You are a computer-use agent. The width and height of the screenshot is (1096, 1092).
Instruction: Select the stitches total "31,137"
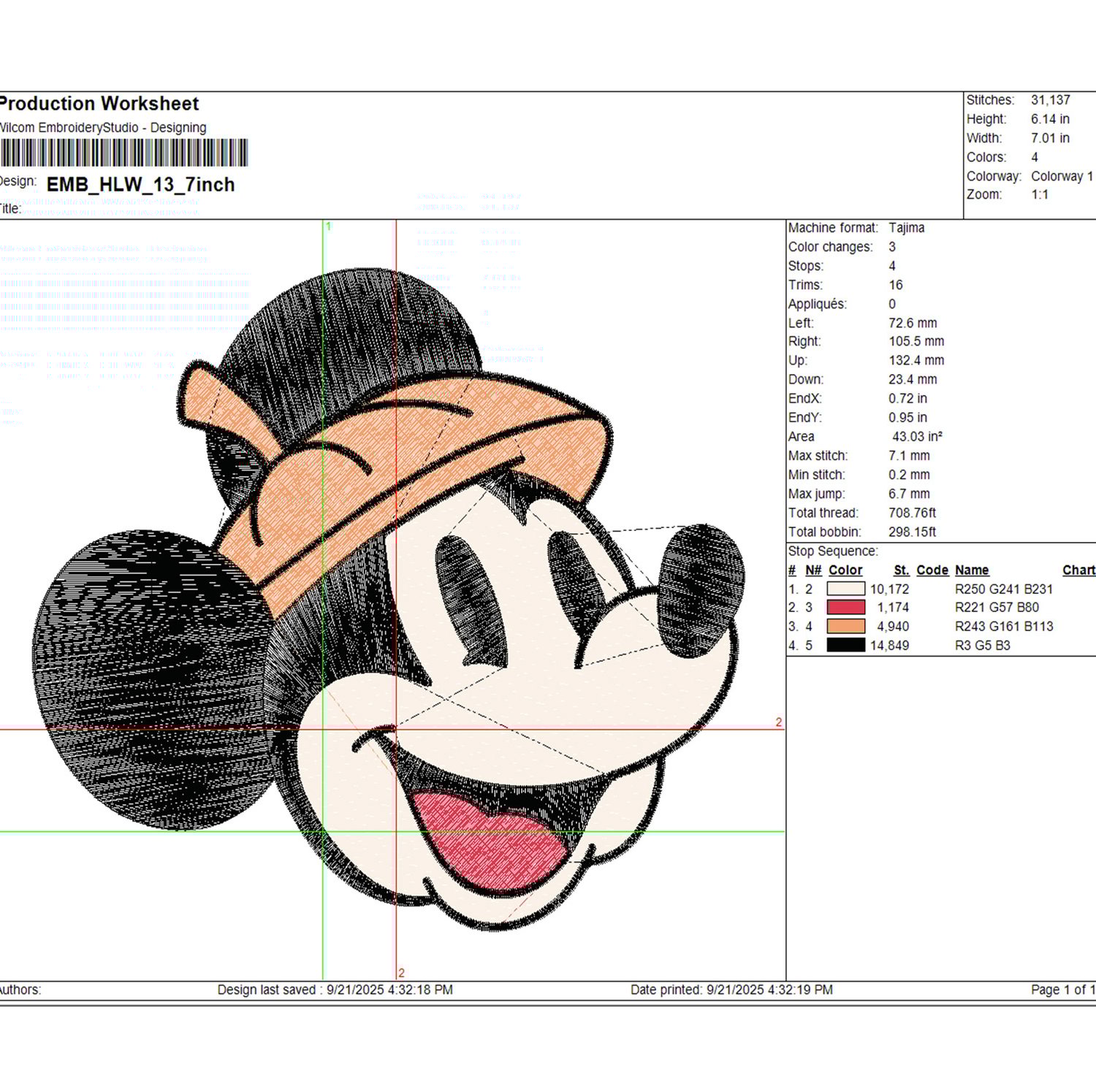1051,100
